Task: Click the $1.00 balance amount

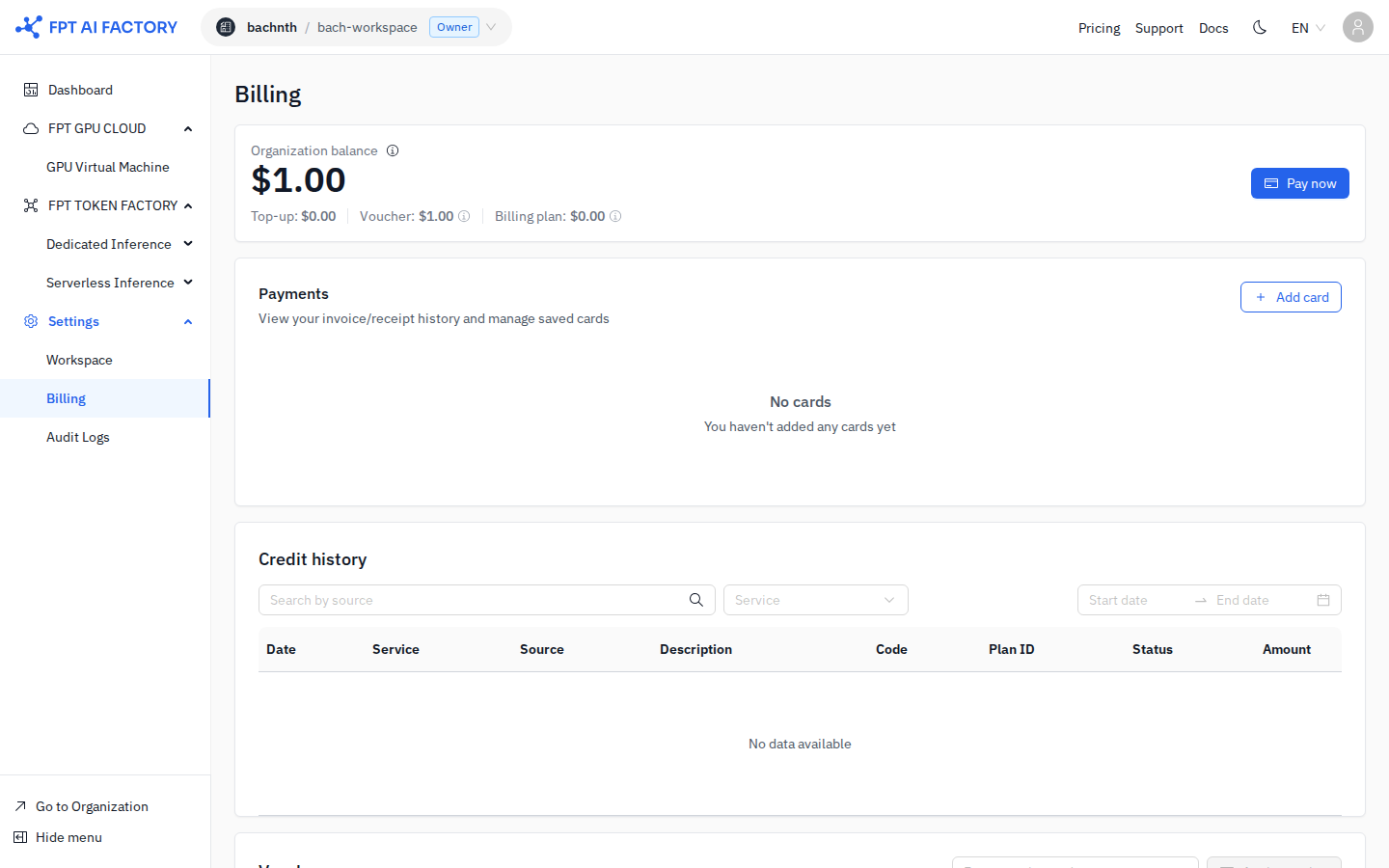Action: (x=298, y=180)
